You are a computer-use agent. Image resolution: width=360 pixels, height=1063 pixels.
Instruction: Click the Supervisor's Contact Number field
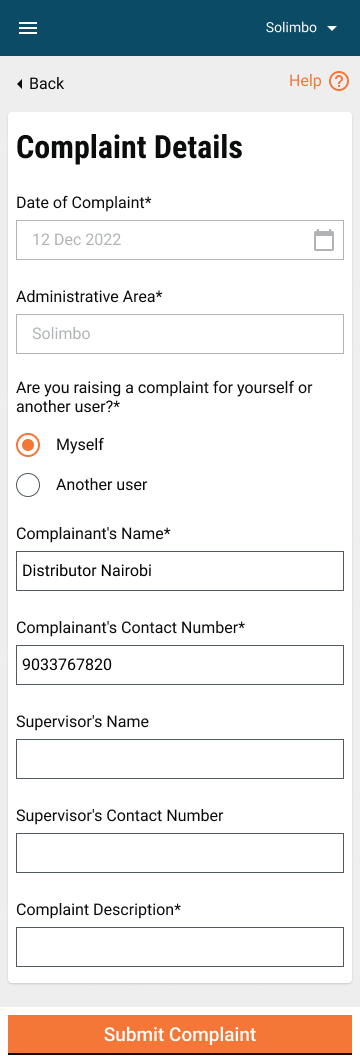tap(180, 853)
